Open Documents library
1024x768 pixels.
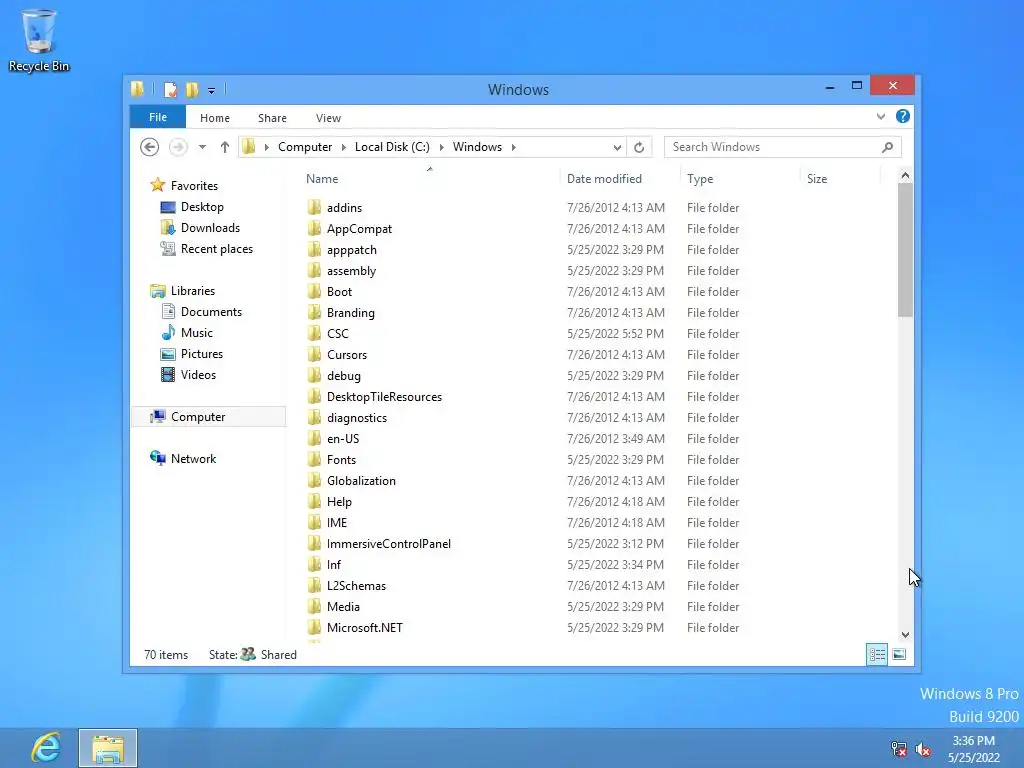(211, 312)
